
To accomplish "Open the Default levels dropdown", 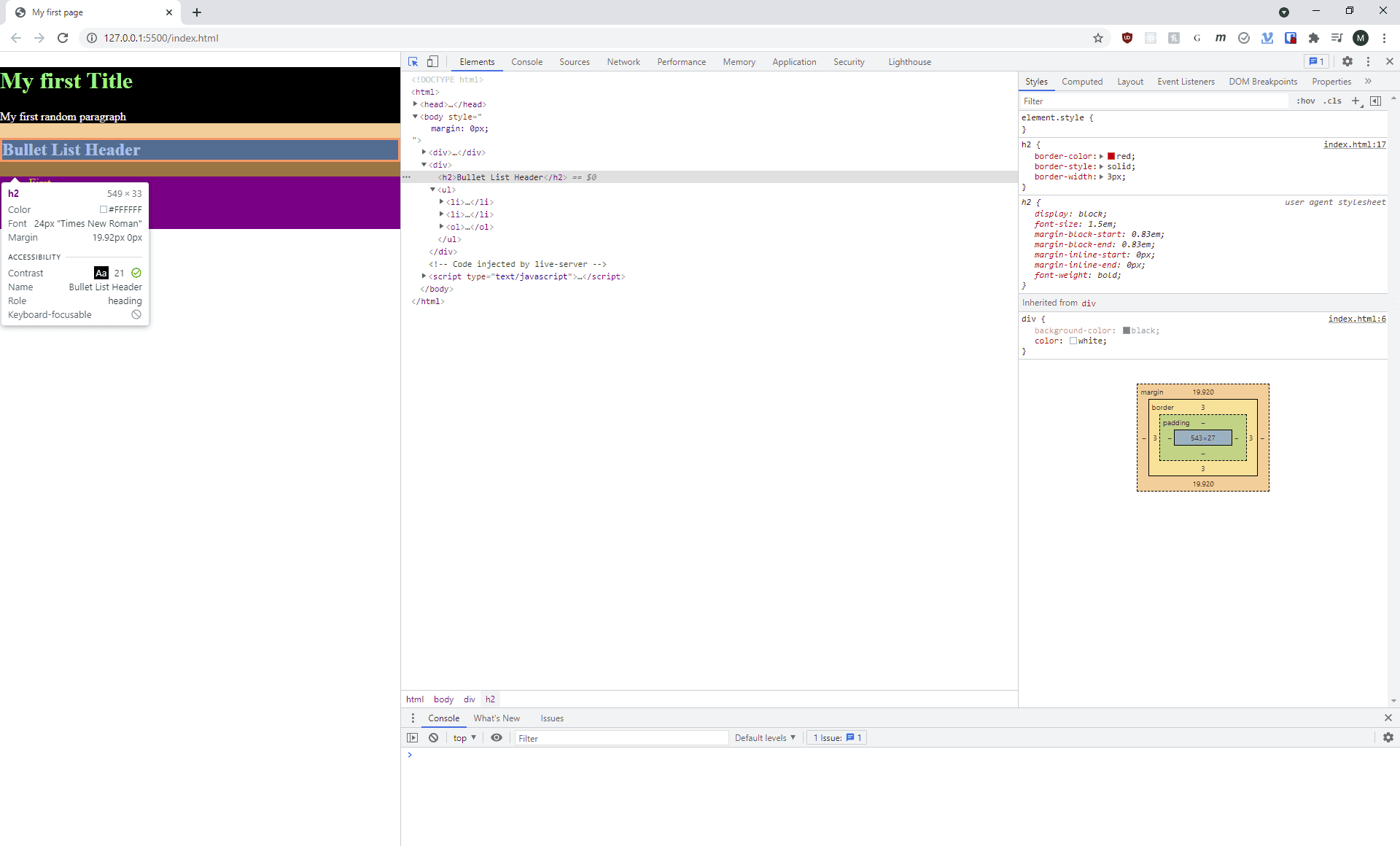I will 765,738.
